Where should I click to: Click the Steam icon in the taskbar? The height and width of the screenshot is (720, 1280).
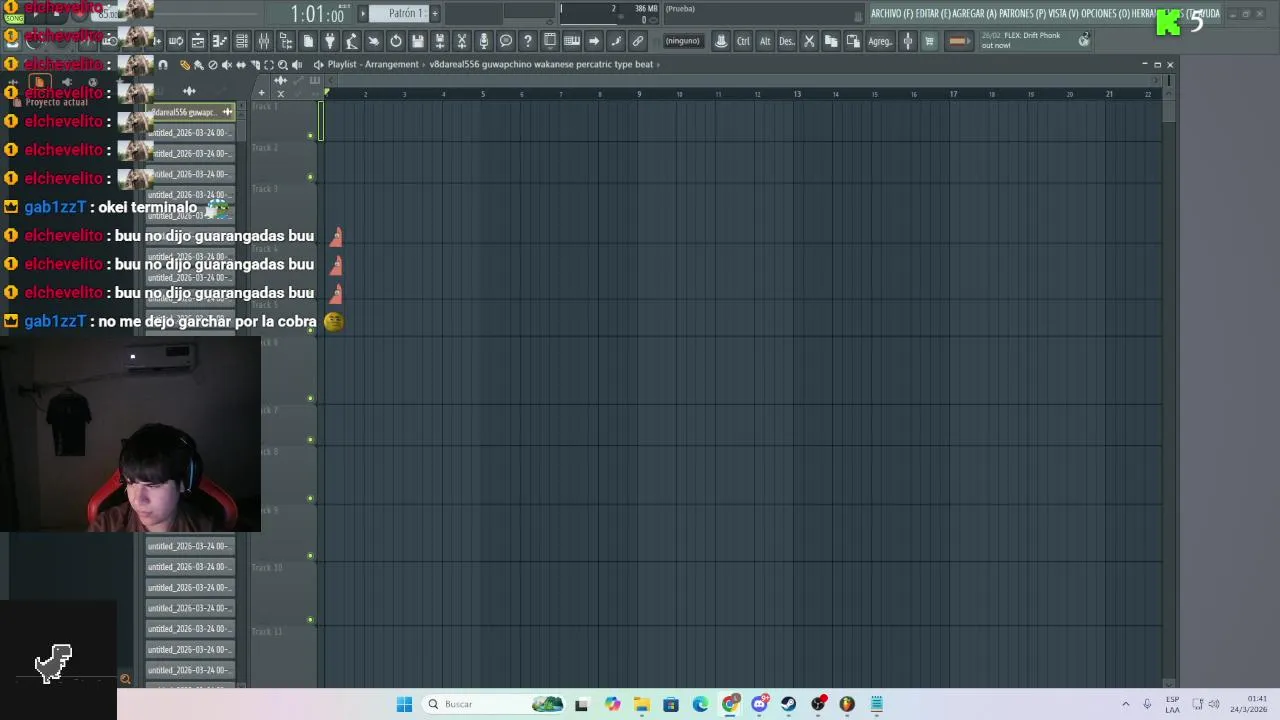click(x=789, y=704)
